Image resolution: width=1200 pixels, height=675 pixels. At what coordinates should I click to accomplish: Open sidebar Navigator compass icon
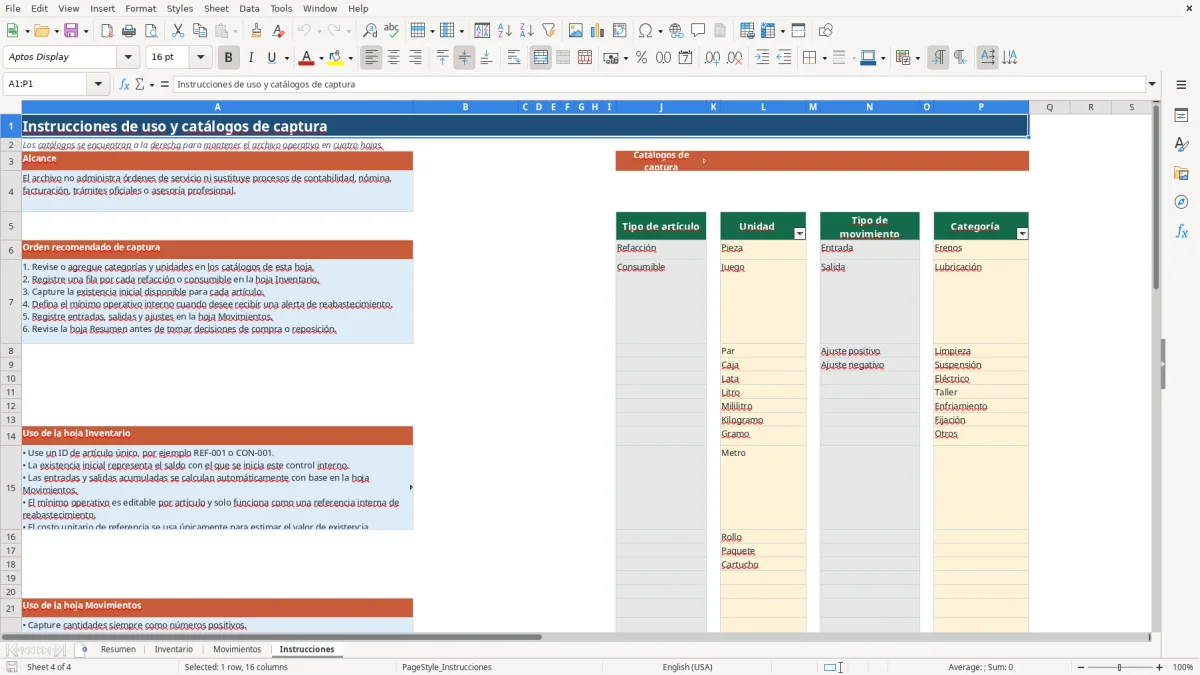coord(1181,202)
